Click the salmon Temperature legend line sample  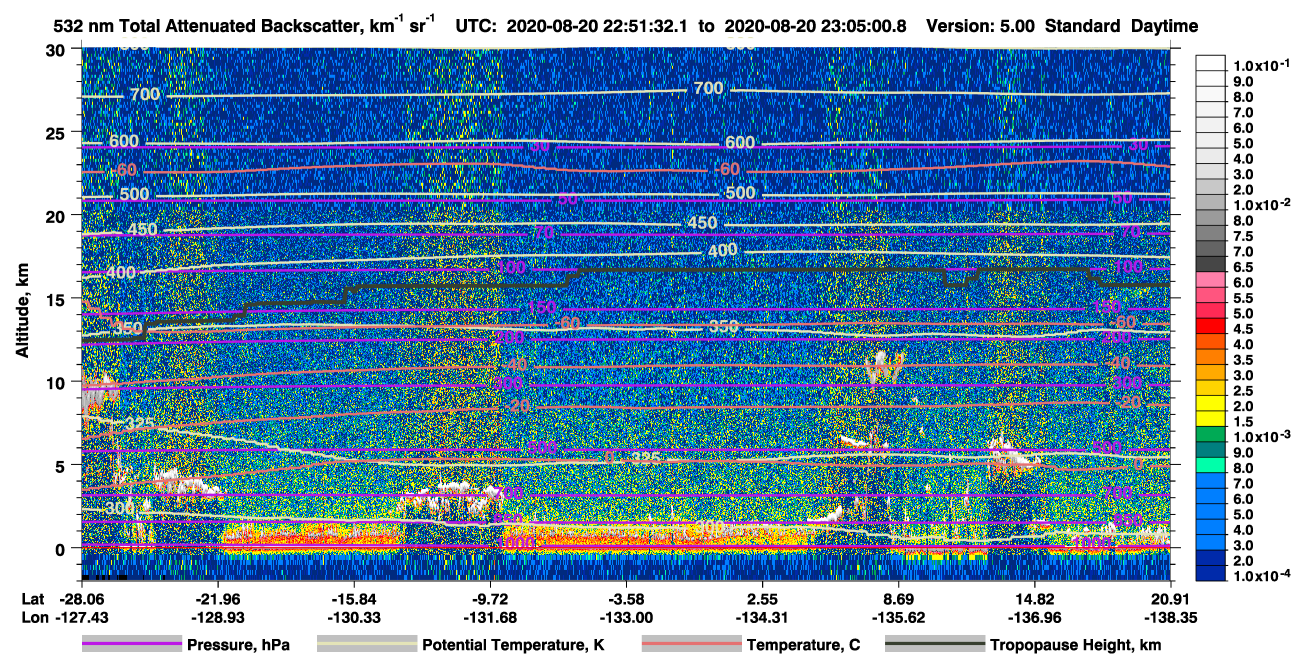click(691, 645)
